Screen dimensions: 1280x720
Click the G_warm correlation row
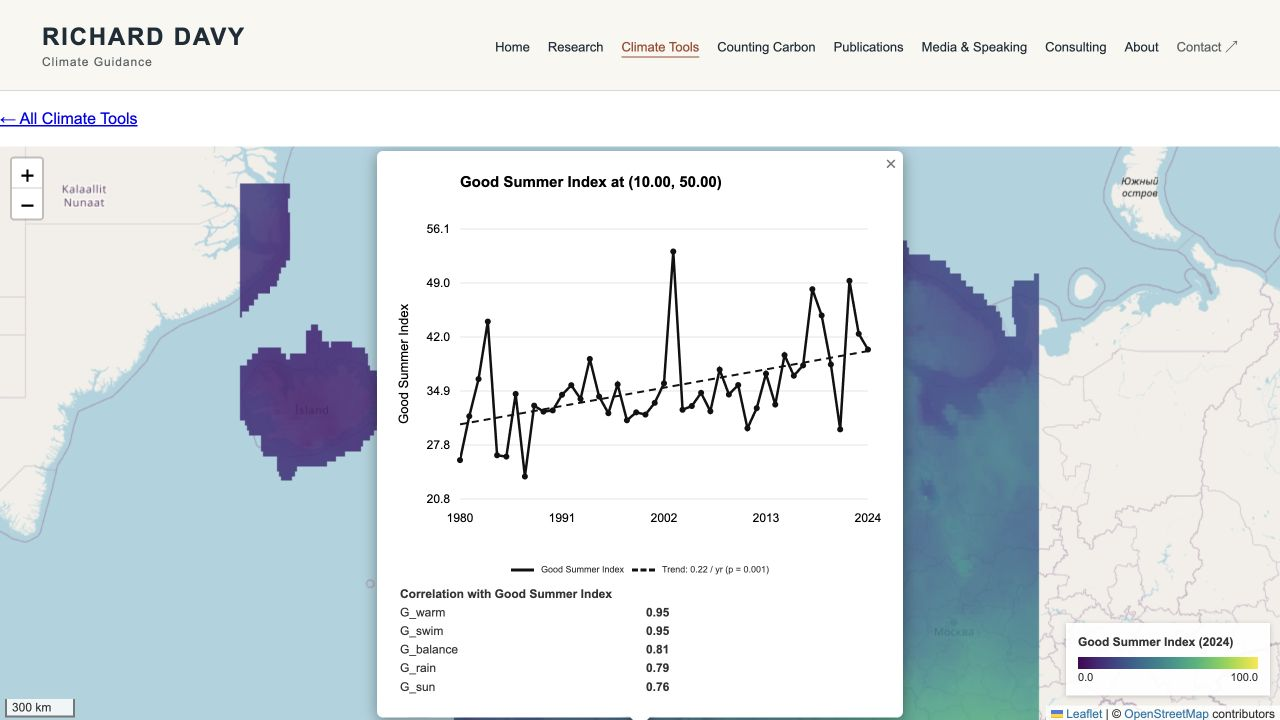pos(535,613)
